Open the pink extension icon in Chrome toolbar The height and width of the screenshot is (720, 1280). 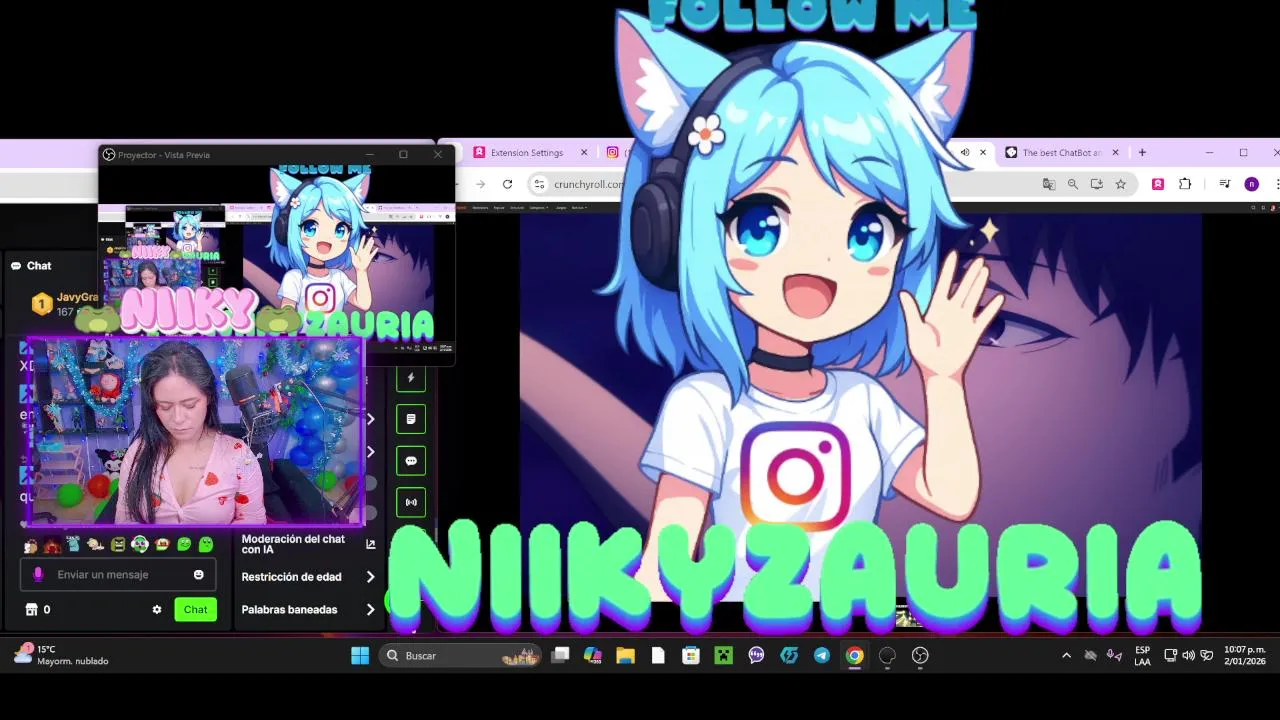(1158, 184)
